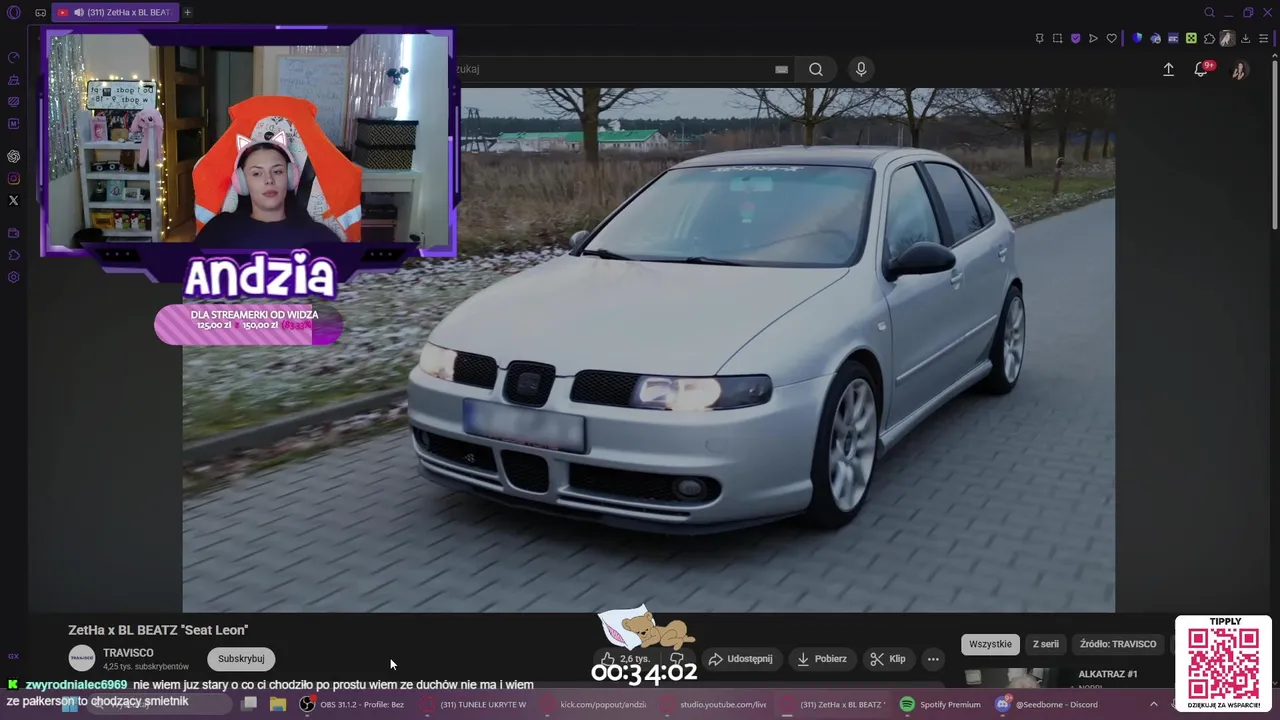The image size is (1280, 720).
Task: Open the Instagram sidebar panel
Action: pyautogui.click(x=13, y=178)
